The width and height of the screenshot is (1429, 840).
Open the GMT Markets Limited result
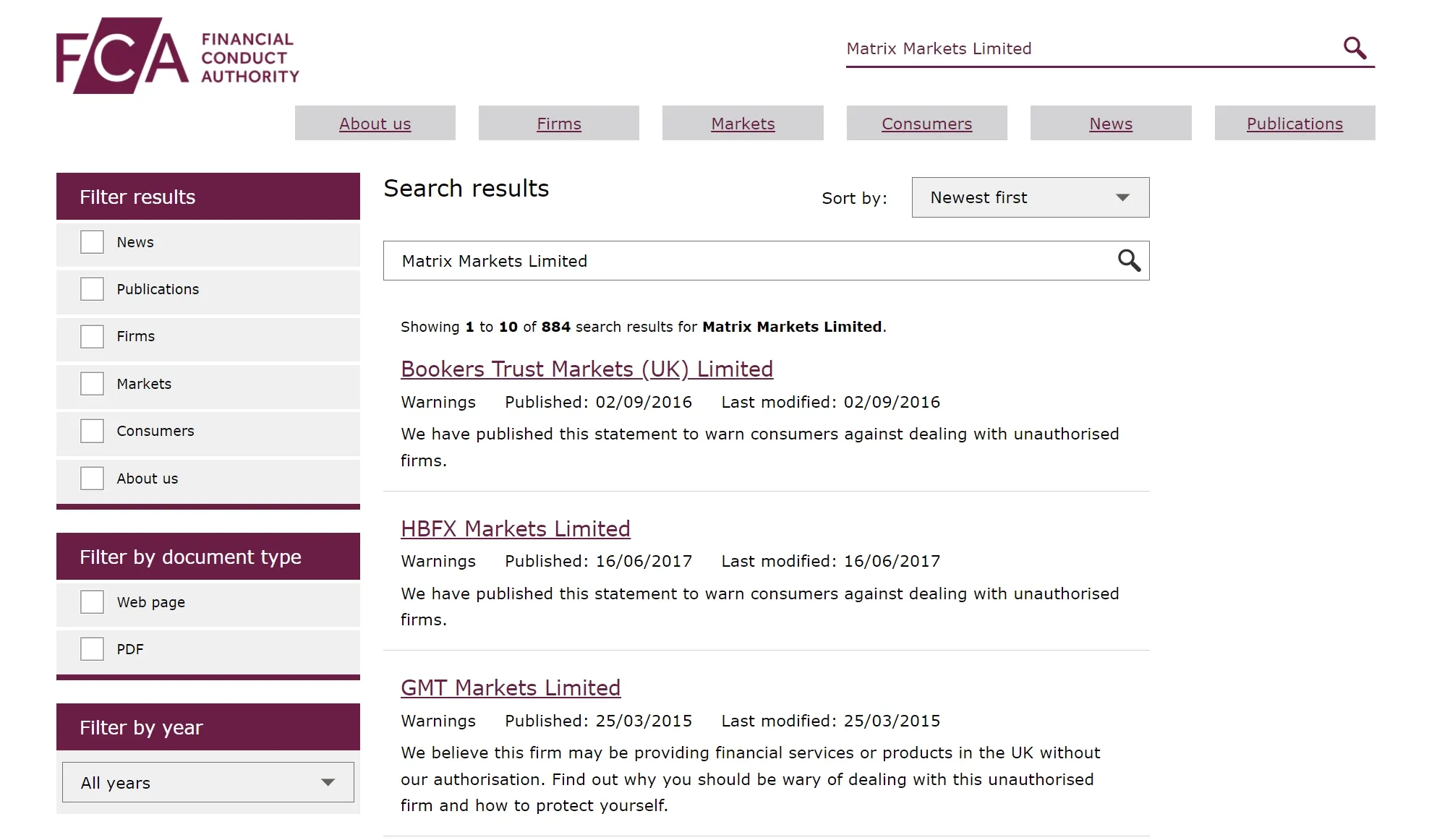(511, 687)
